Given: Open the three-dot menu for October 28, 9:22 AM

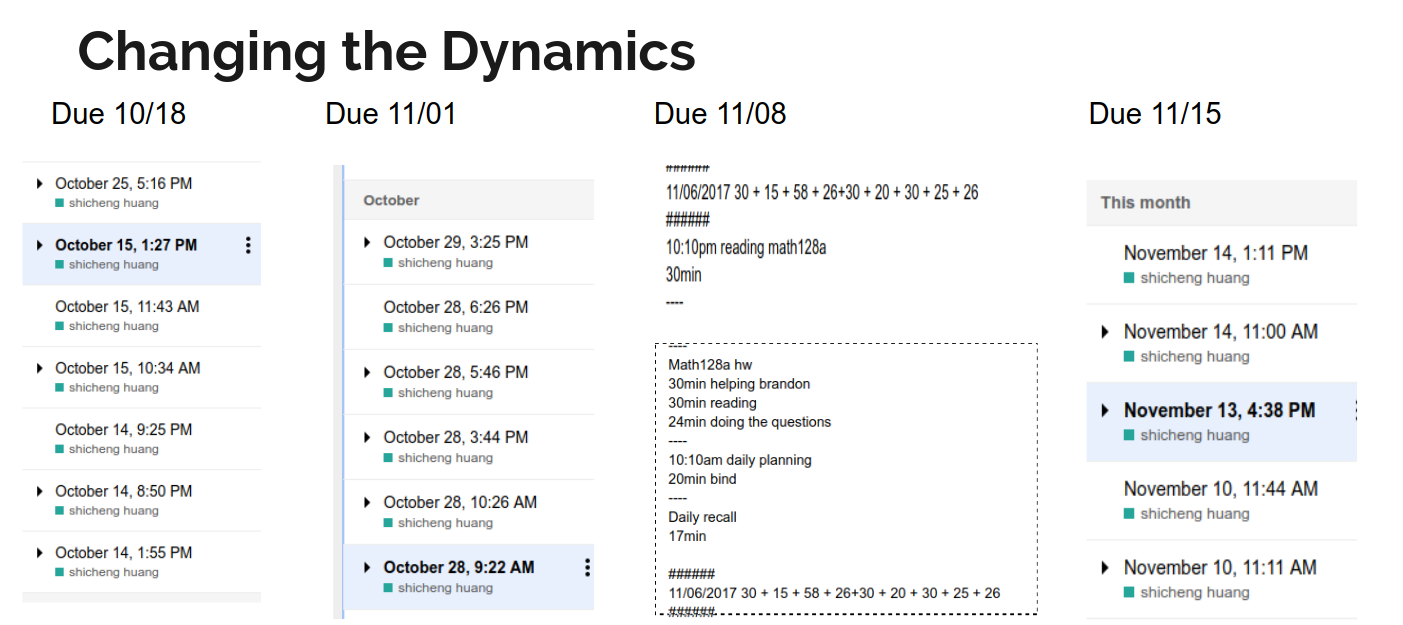Looking at the screenshot, I should [x=587, y=568].
